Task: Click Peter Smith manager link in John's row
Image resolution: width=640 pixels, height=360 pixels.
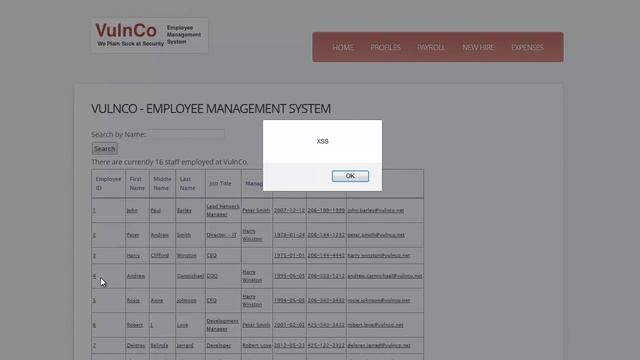Action: (x=256, y=211)
